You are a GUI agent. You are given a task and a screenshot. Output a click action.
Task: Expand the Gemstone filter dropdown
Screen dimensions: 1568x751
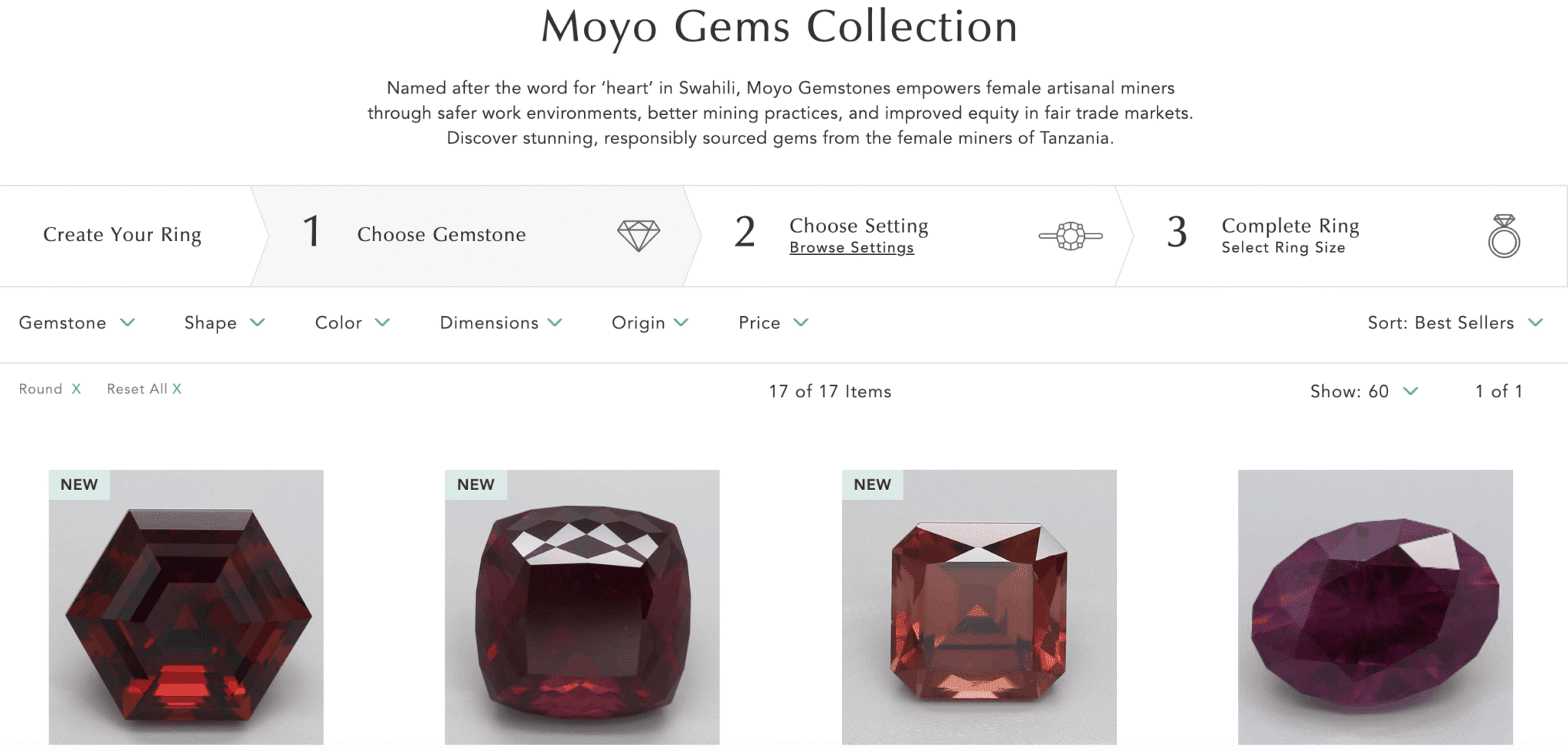tap(77, 323)
